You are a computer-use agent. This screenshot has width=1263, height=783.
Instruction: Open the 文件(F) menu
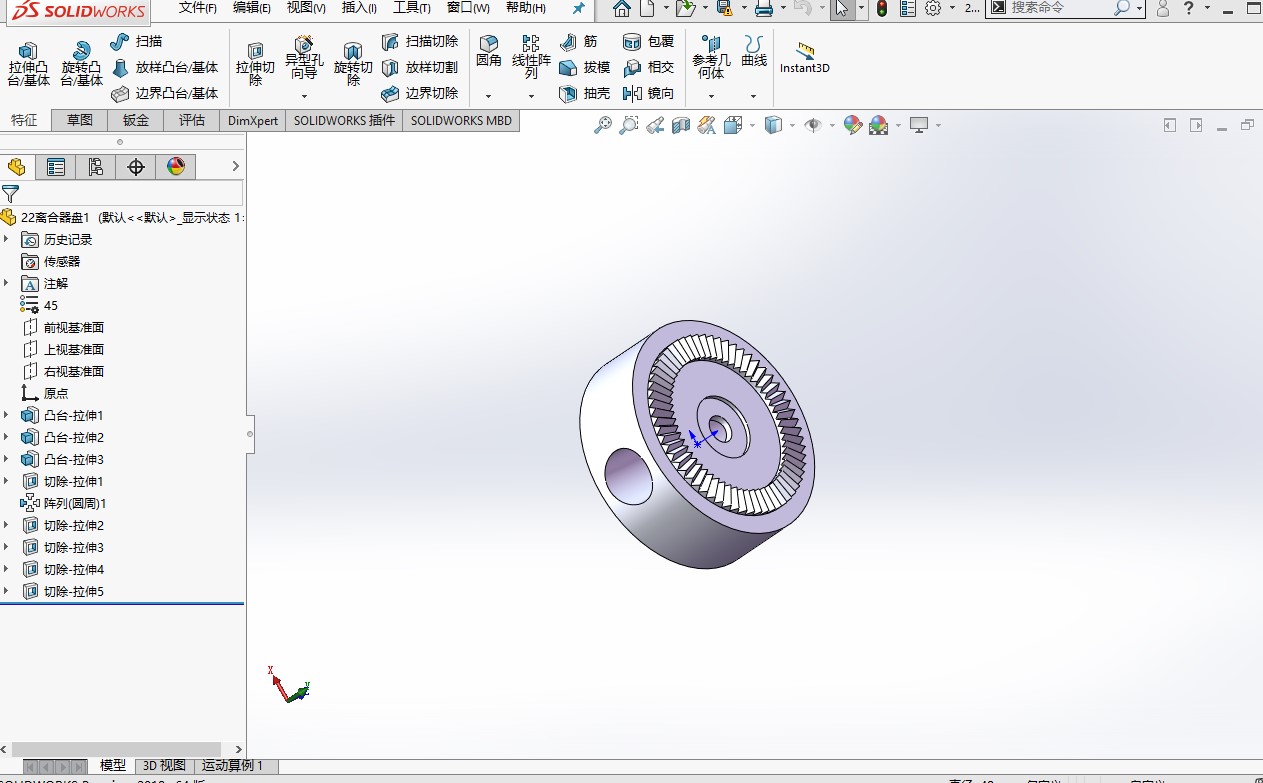[198, 8]
